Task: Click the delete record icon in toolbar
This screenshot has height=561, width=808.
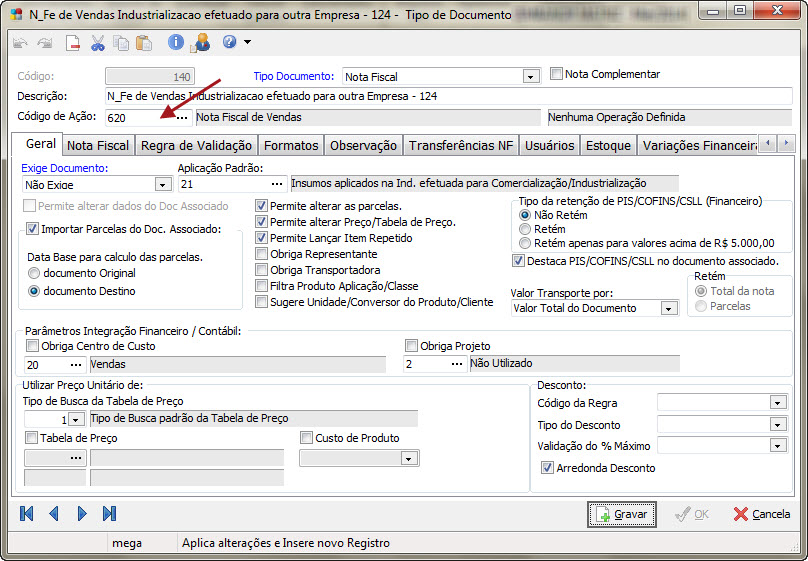Action: 73,42
